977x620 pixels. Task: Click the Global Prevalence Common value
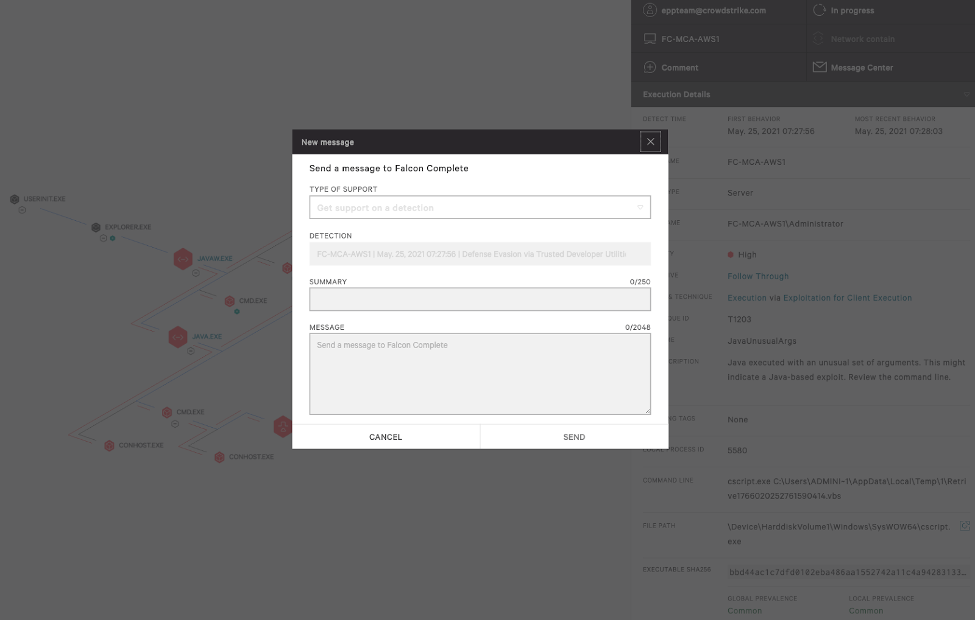click(745, 611)
